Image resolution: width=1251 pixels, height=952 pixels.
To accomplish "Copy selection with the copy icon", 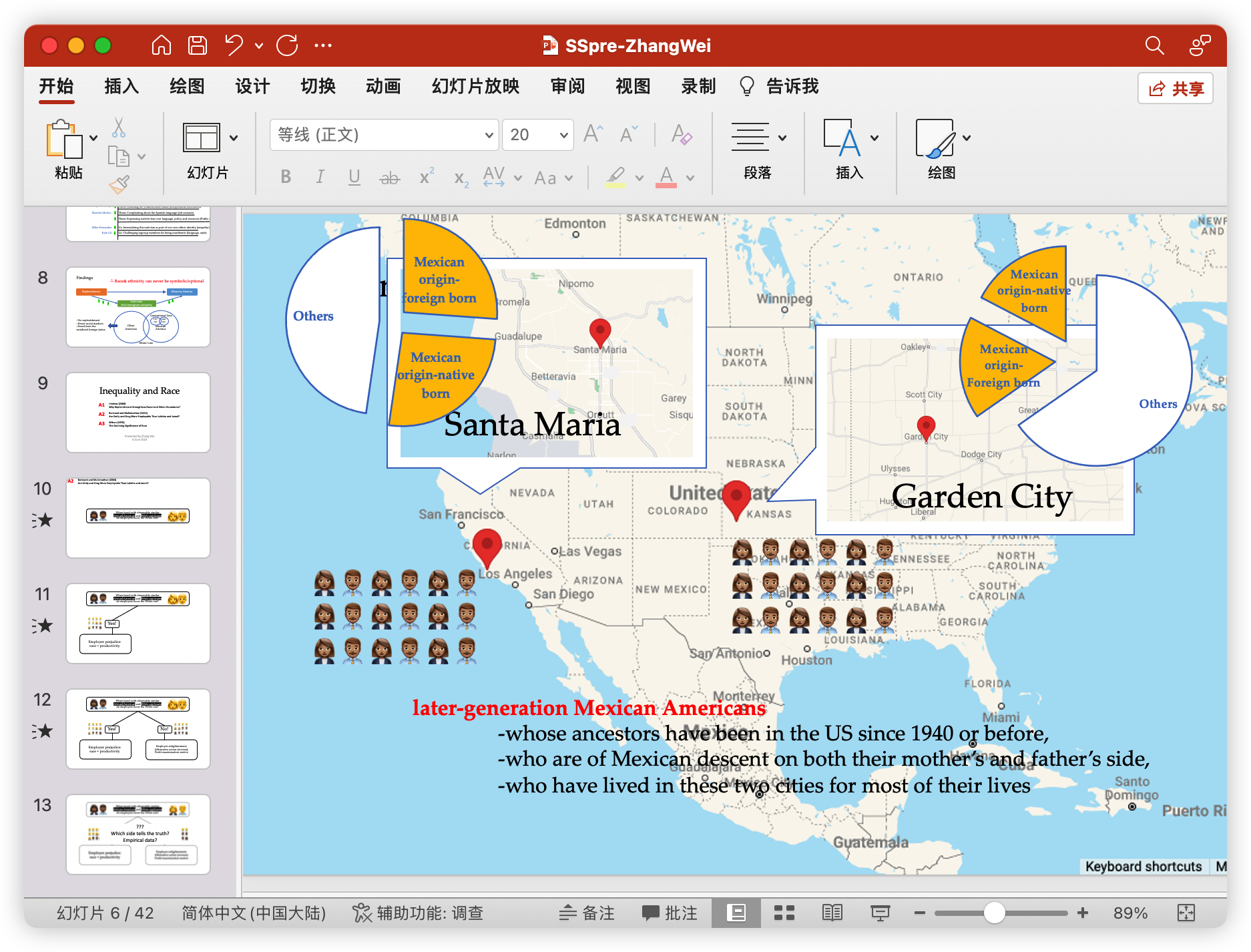I will click(118, 156).
